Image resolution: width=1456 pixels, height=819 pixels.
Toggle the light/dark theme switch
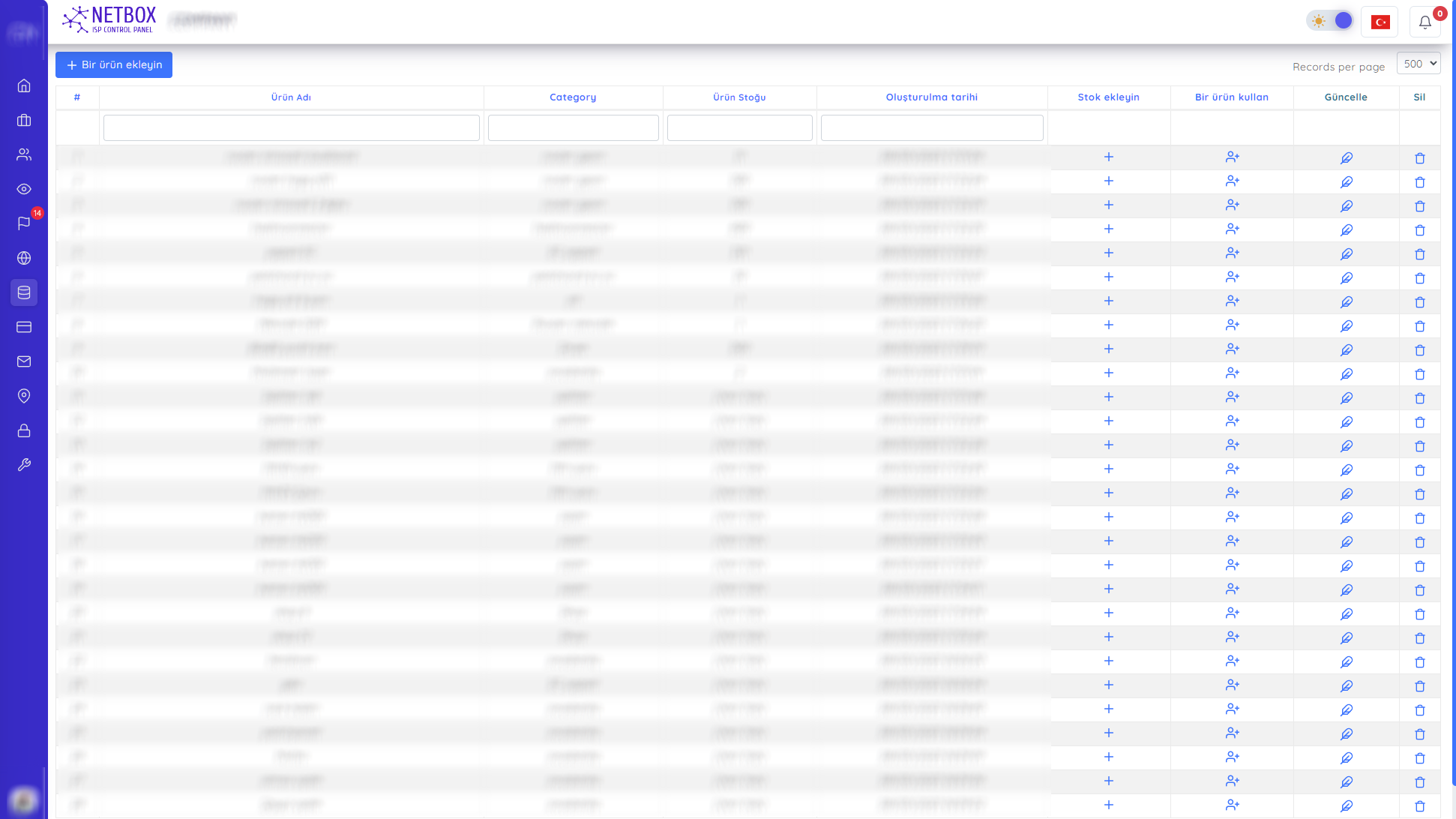pyautogui.click(x=1331, y=21)
